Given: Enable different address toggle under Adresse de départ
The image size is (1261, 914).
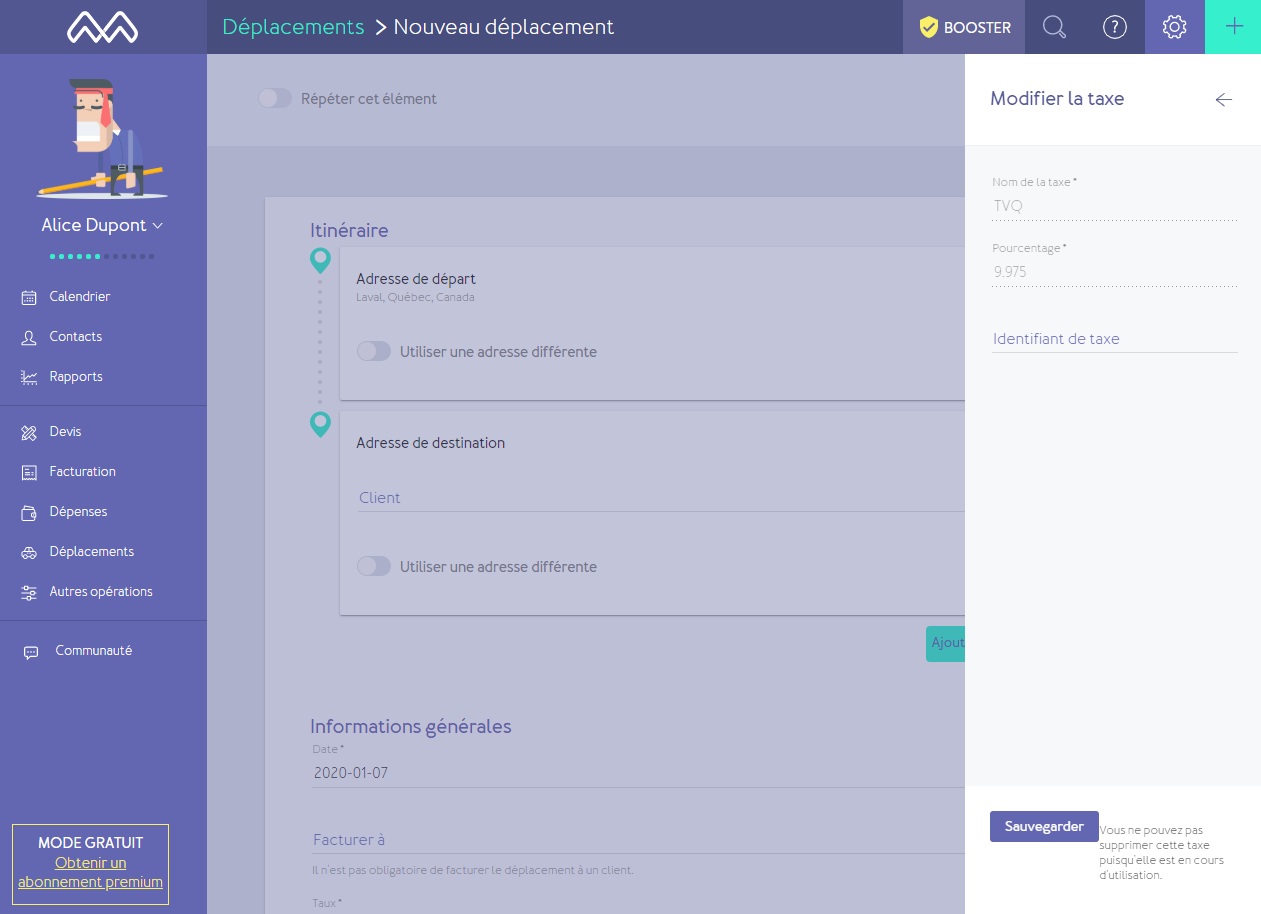Looking at the screenshot, I should pos(374,351).
